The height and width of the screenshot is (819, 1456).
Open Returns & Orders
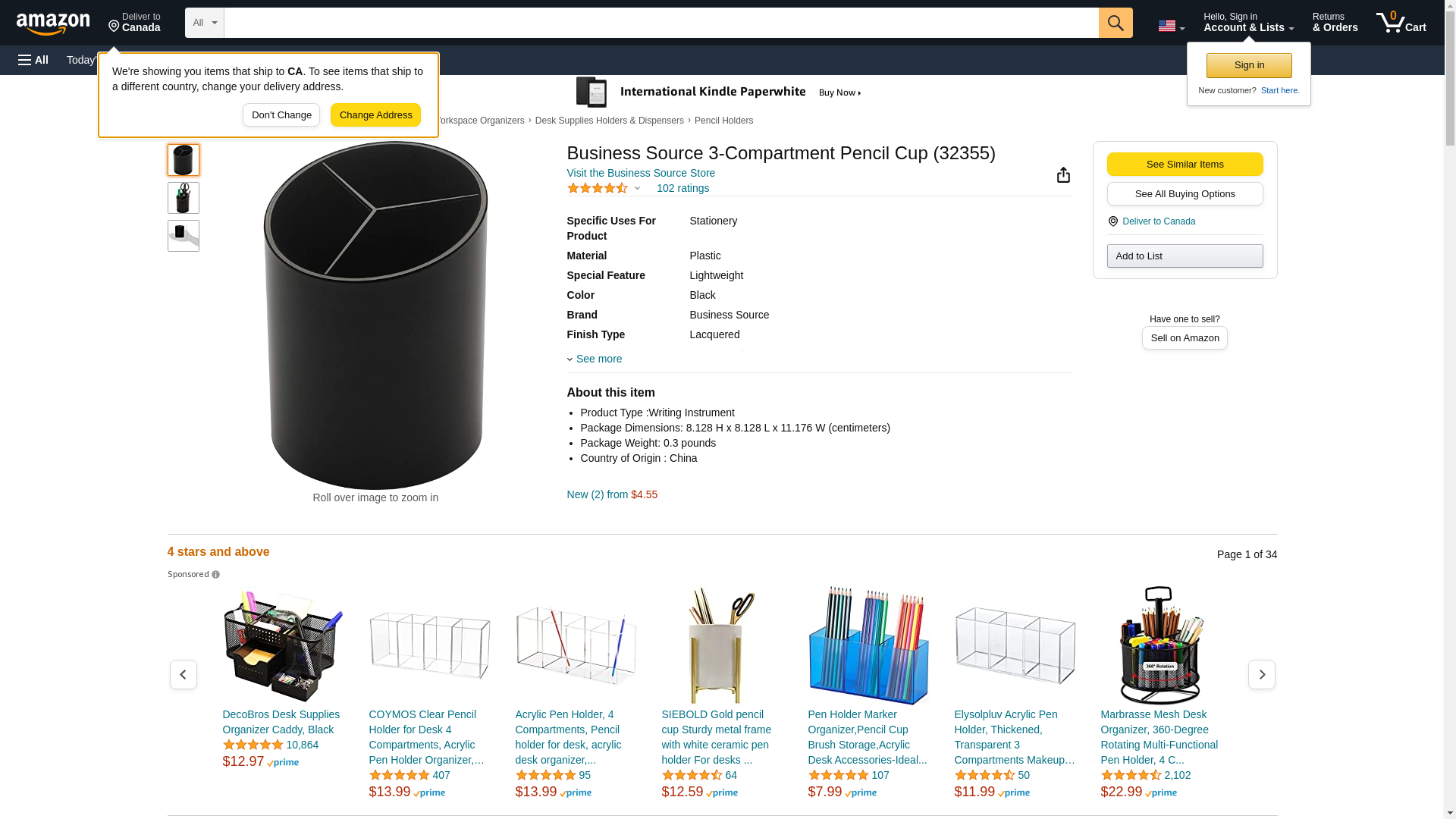tap(1335, 23)
